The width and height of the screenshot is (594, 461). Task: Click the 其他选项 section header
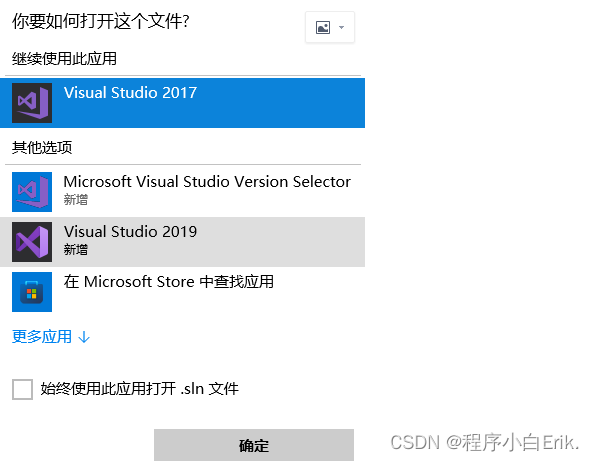[42, 147]
